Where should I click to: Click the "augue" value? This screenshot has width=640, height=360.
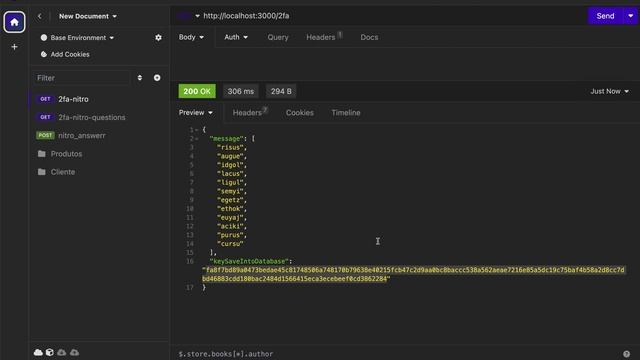pyautogui.click(x=230, y=156)
